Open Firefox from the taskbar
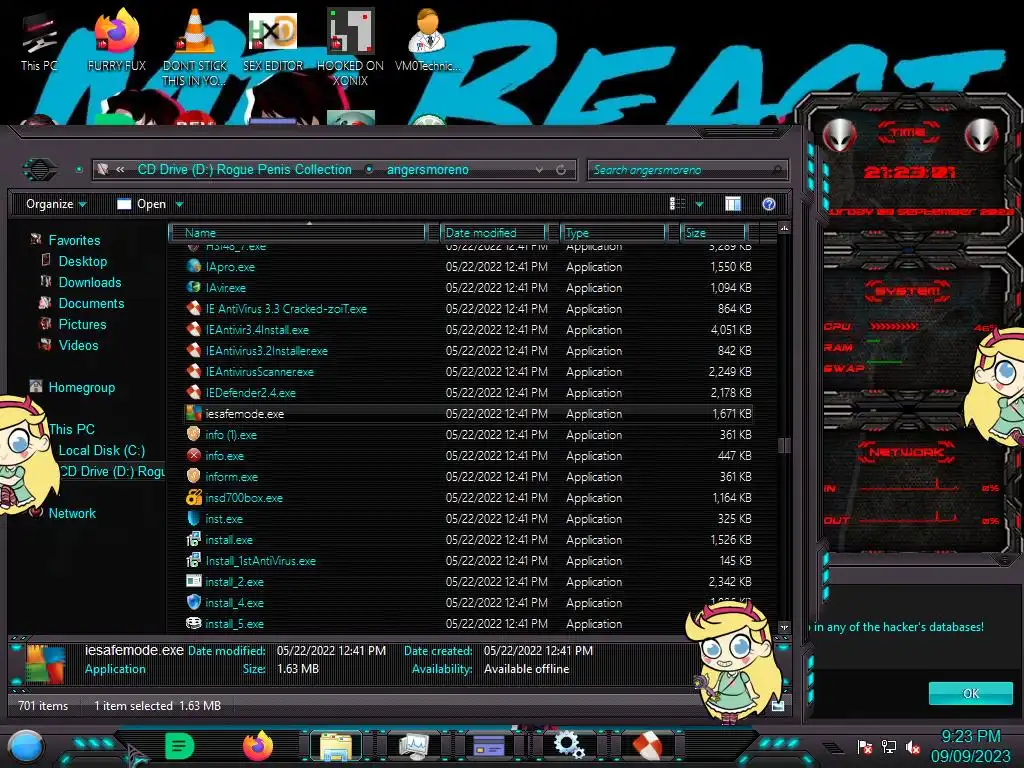The image size is (1024, 768). point(258,746)
